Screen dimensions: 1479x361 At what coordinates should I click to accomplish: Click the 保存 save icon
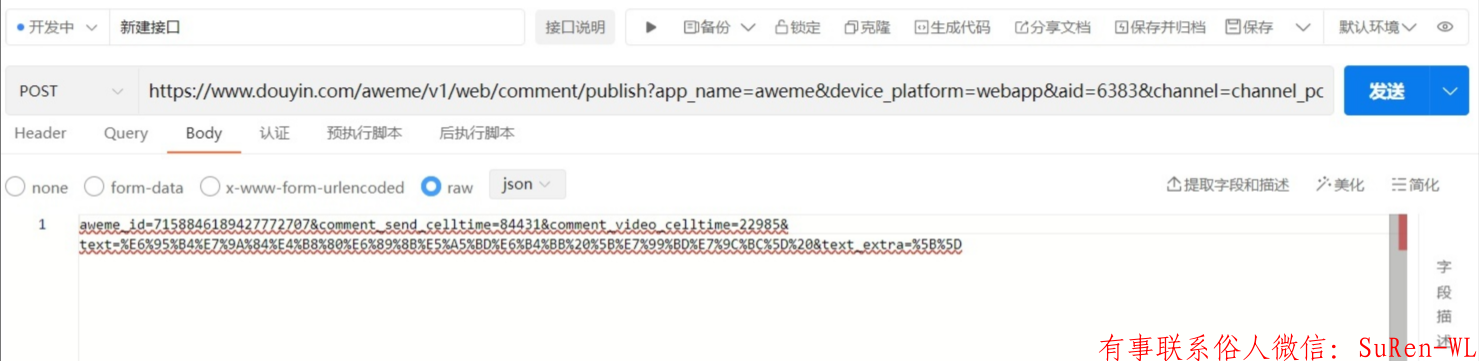pos(1233,28)
